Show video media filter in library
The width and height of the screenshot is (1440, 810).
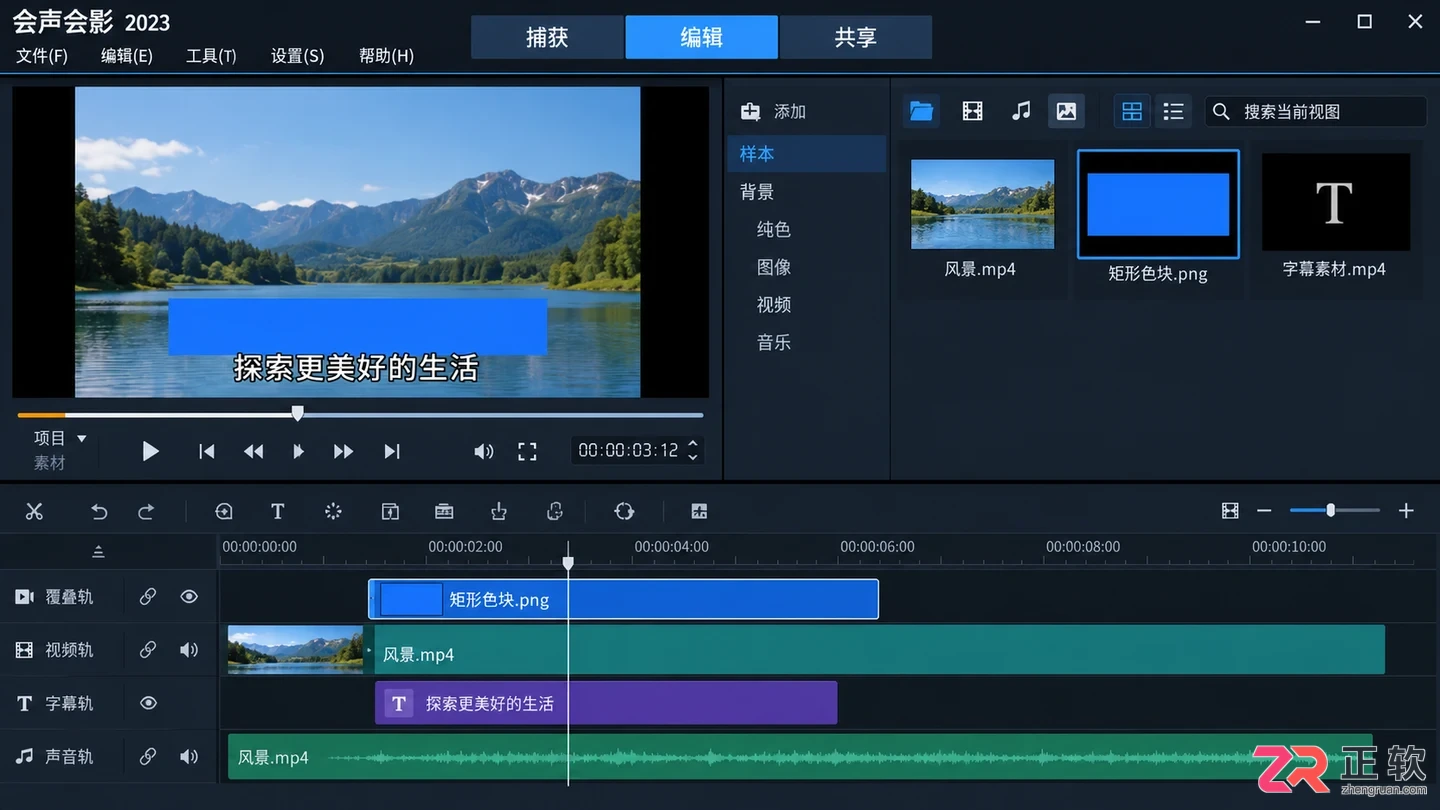tap(972, 111)
